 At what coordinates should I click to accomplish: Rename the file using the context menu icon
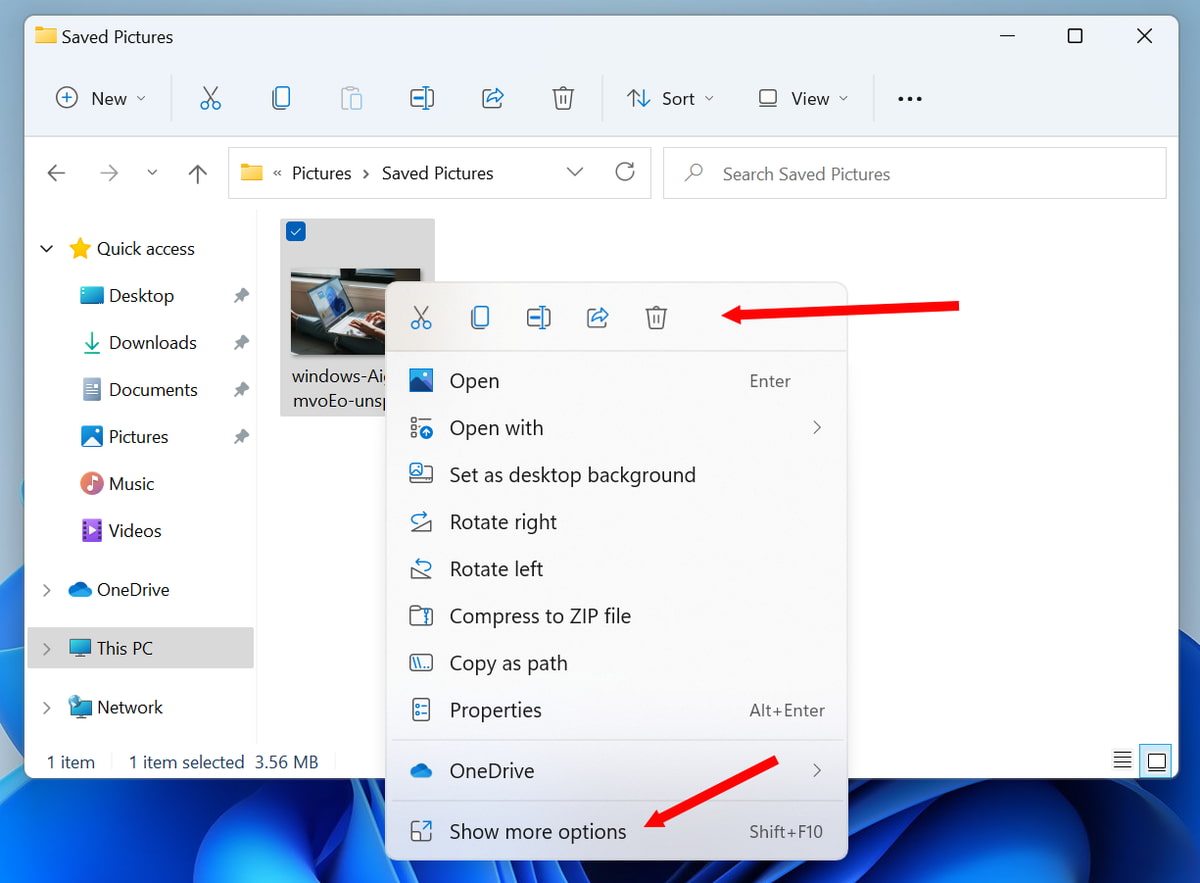539,318
